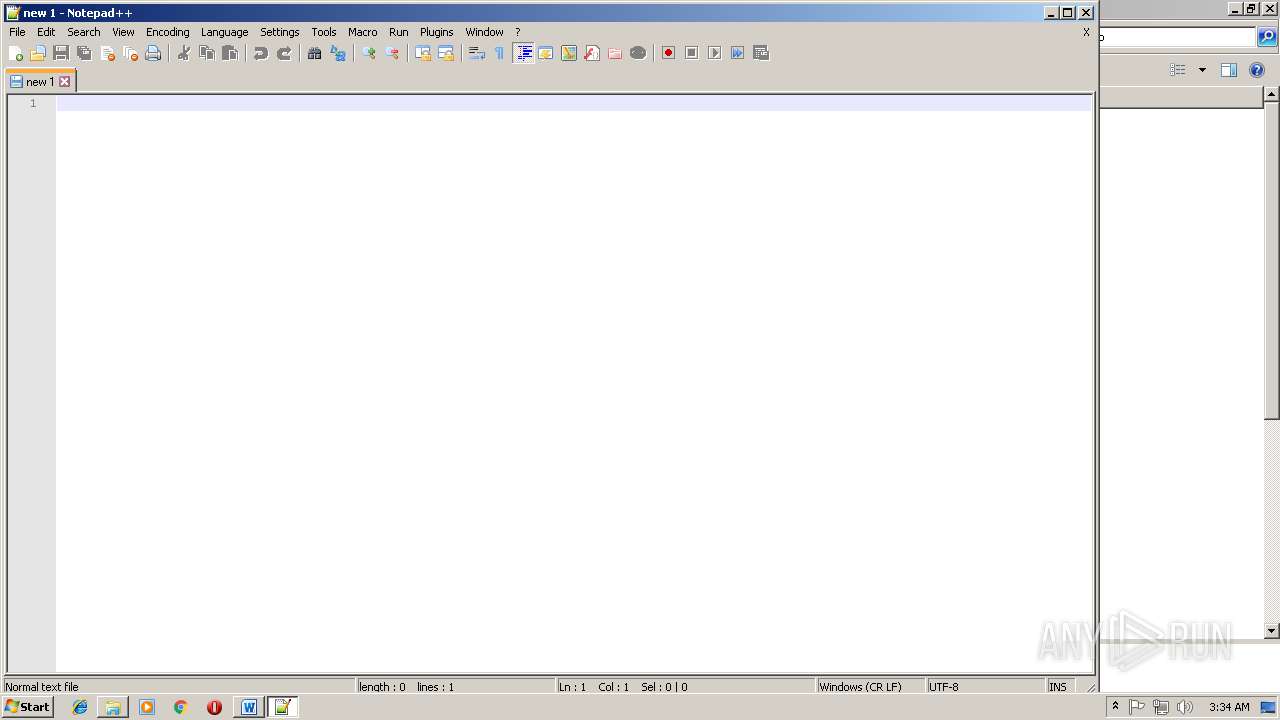Zoom out using the toolbar icon
The width and height of the screenshot is (1280, 720).
392,53
